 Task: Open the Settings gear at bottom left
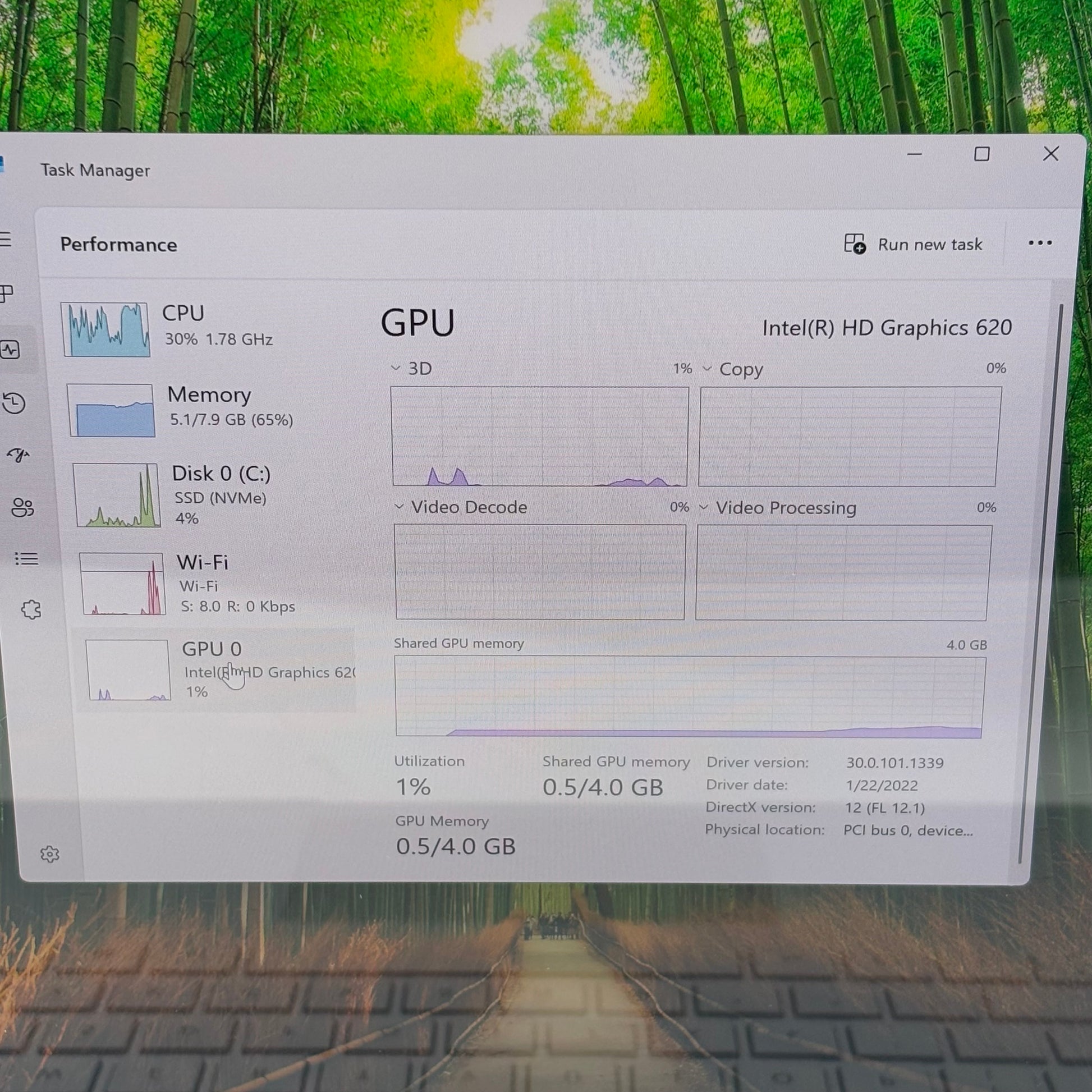click(50, 854)
